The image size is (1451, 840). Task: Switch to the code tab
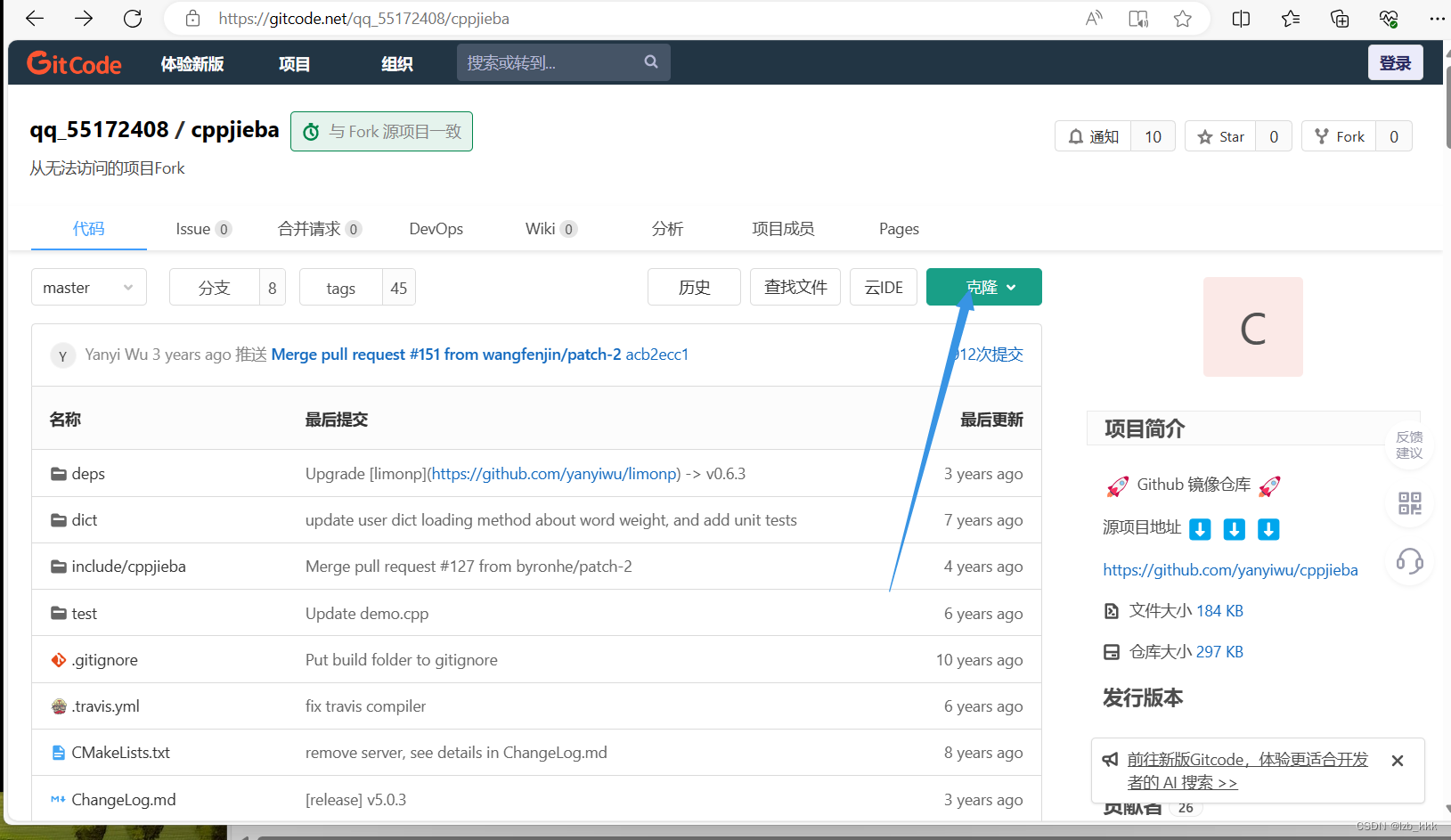coord(89,229)
